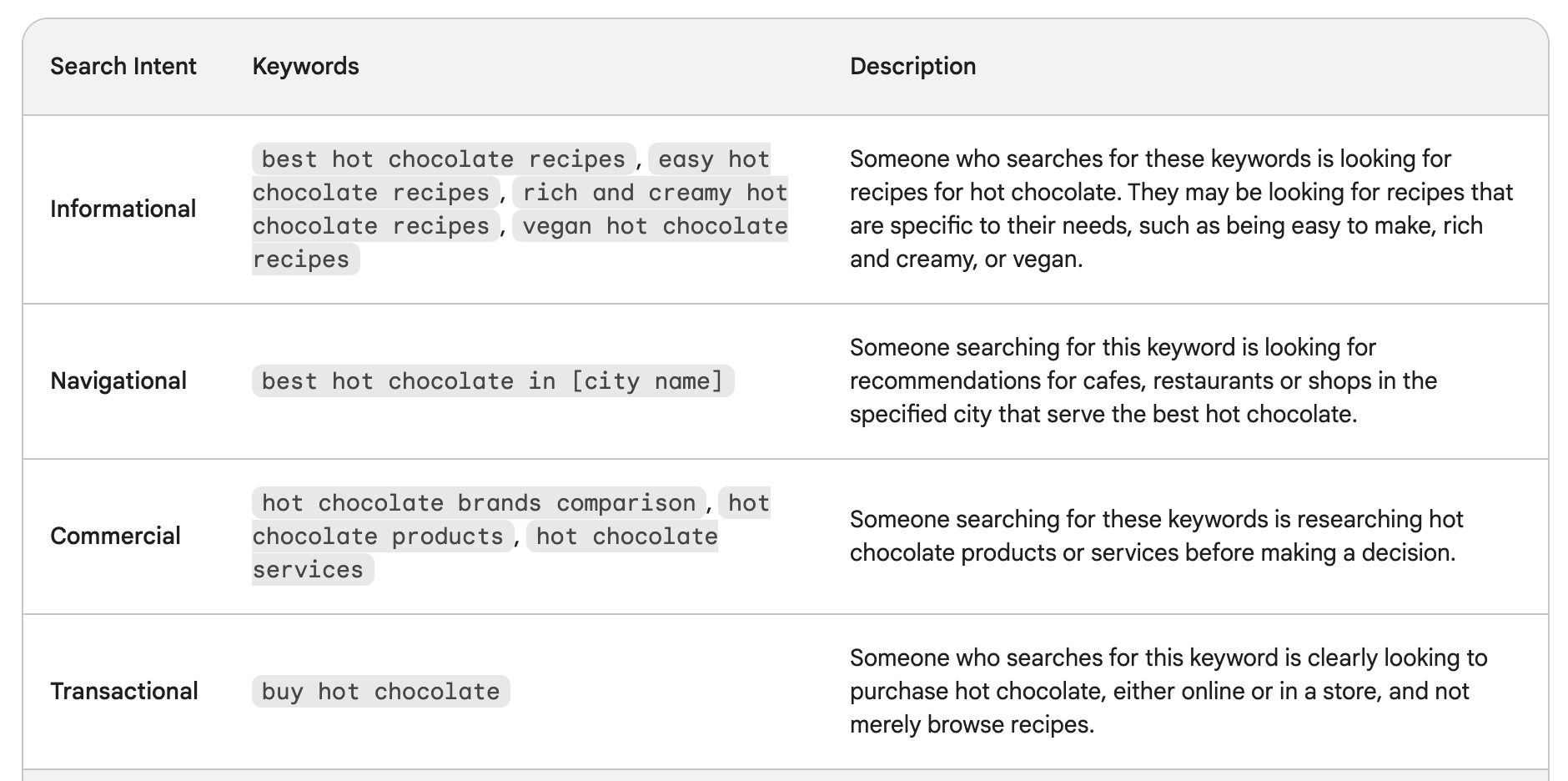Image resolution: width=1568 pixels, height=781 pixels.
Task: Click the Keywords column header
Action: (305, 67)
